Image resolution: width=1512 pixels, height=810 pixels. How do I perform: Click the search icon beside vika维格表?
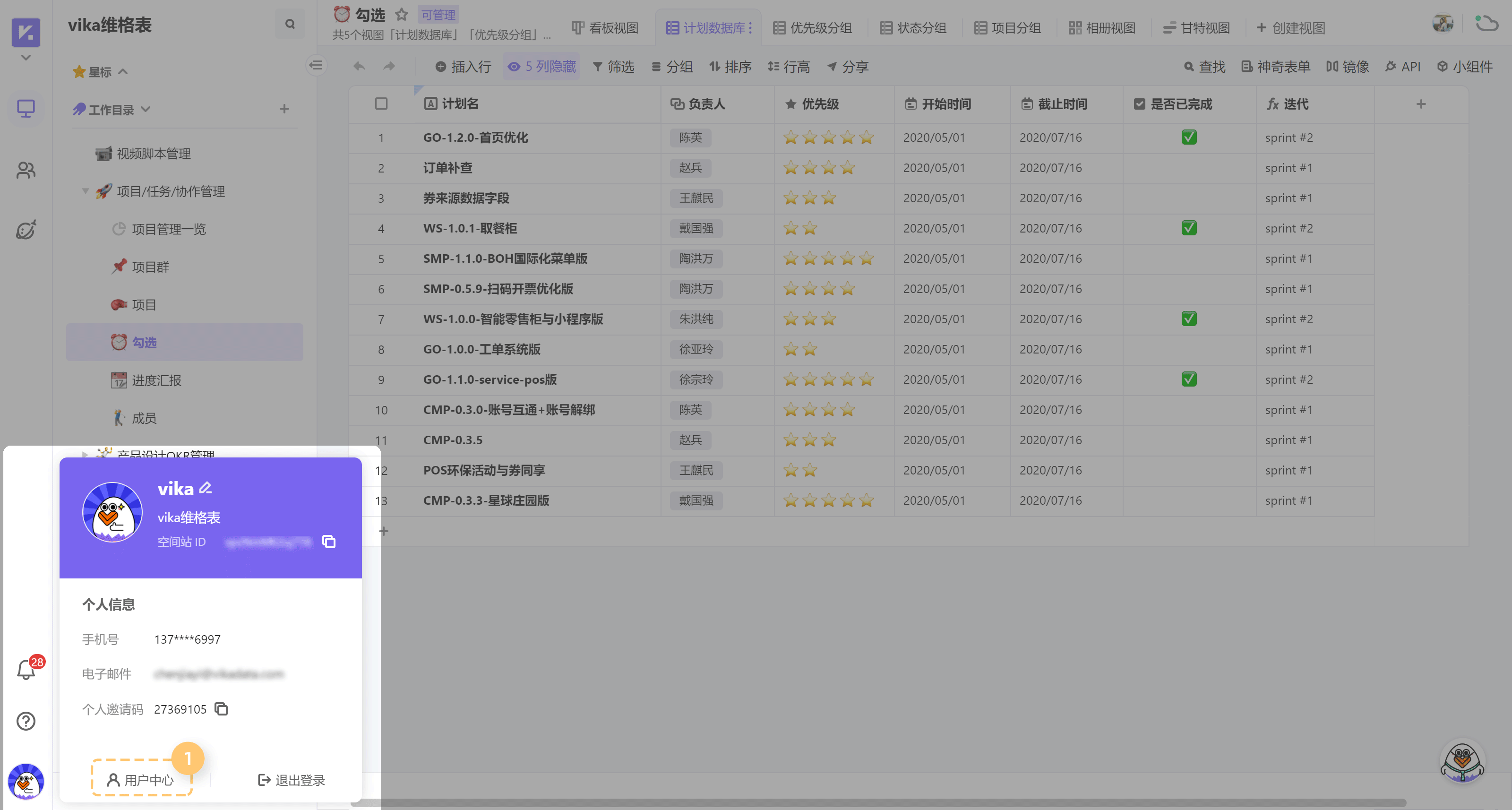pos(289,24)
